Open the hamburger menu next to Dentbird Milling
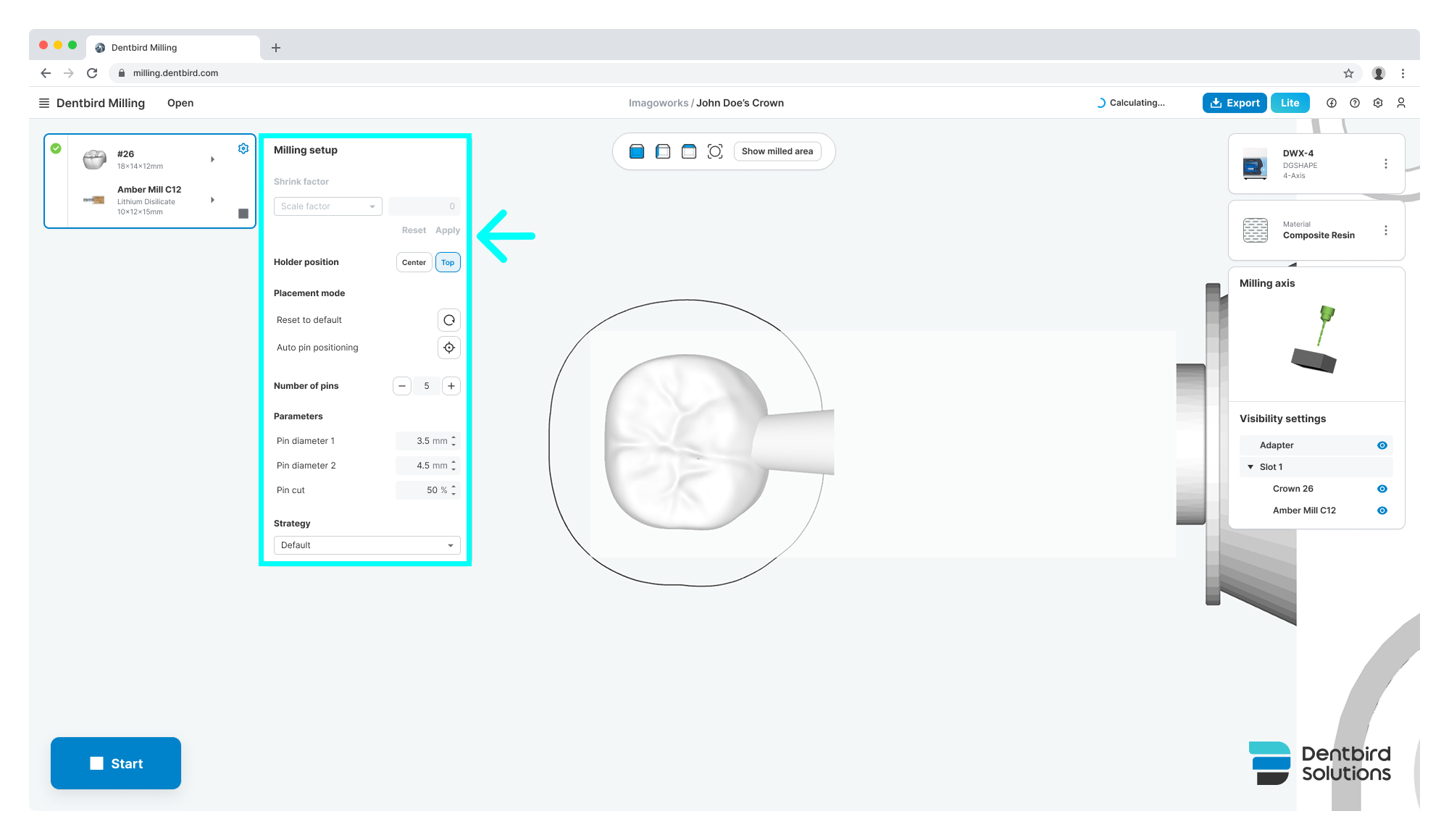The width and height of the screenshot is (1449, 840). [x=44, y=103]
